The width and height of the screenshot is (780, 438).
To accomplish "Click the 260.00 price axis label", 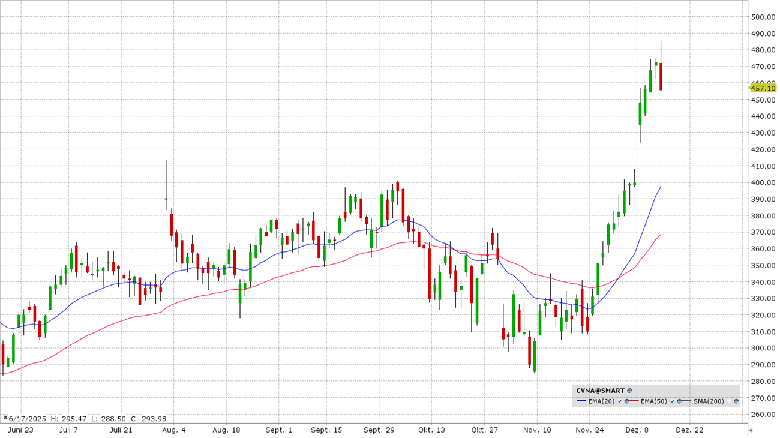I will (764, 414).
